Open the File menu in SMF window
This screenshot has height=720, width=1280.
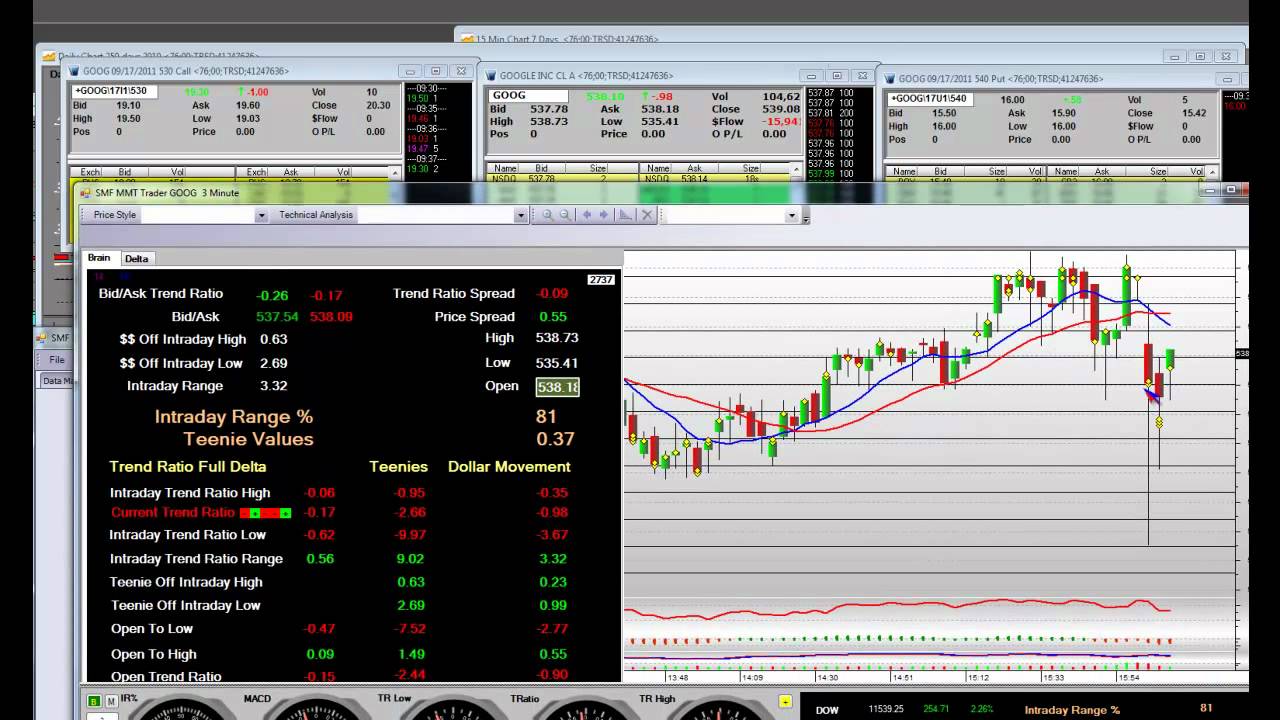57,360
